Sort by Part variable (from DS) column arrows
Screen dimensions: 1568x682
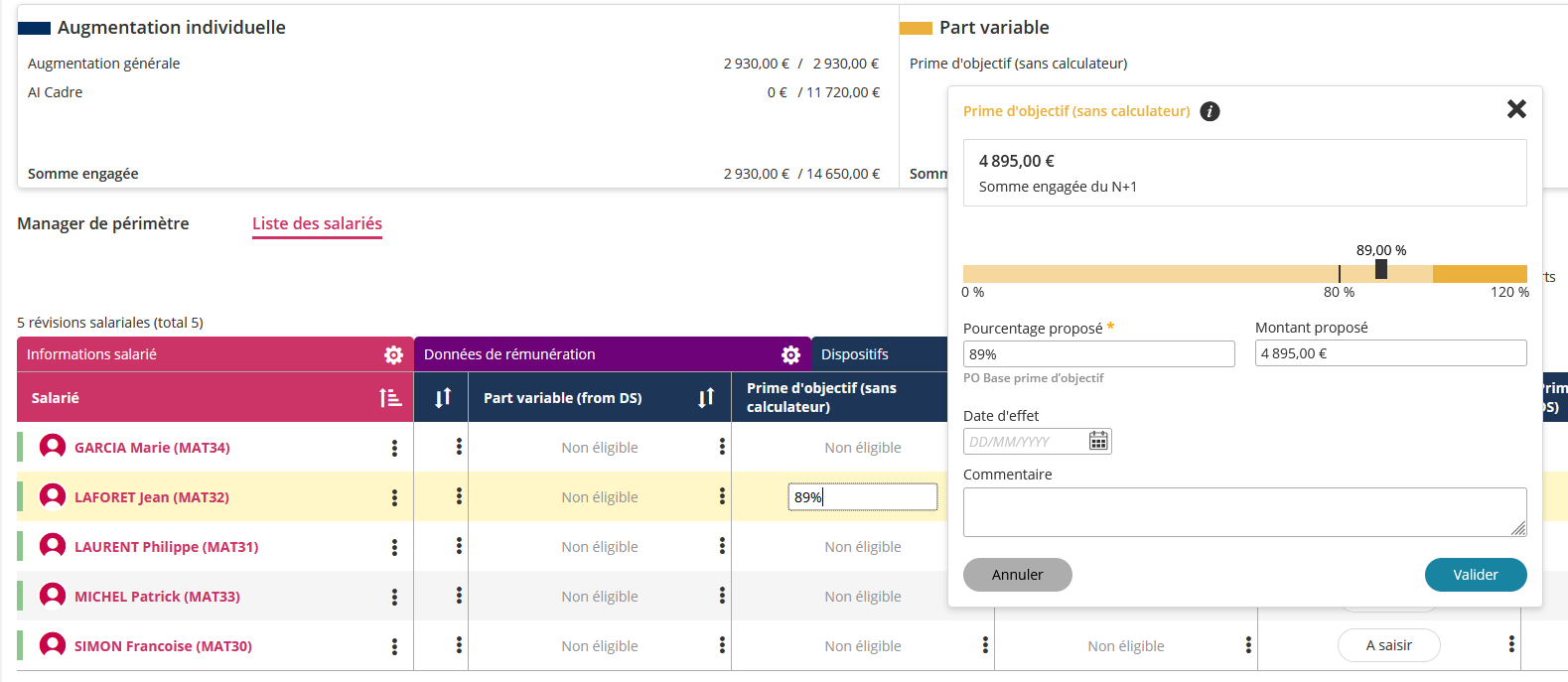[x=706, y=398]
